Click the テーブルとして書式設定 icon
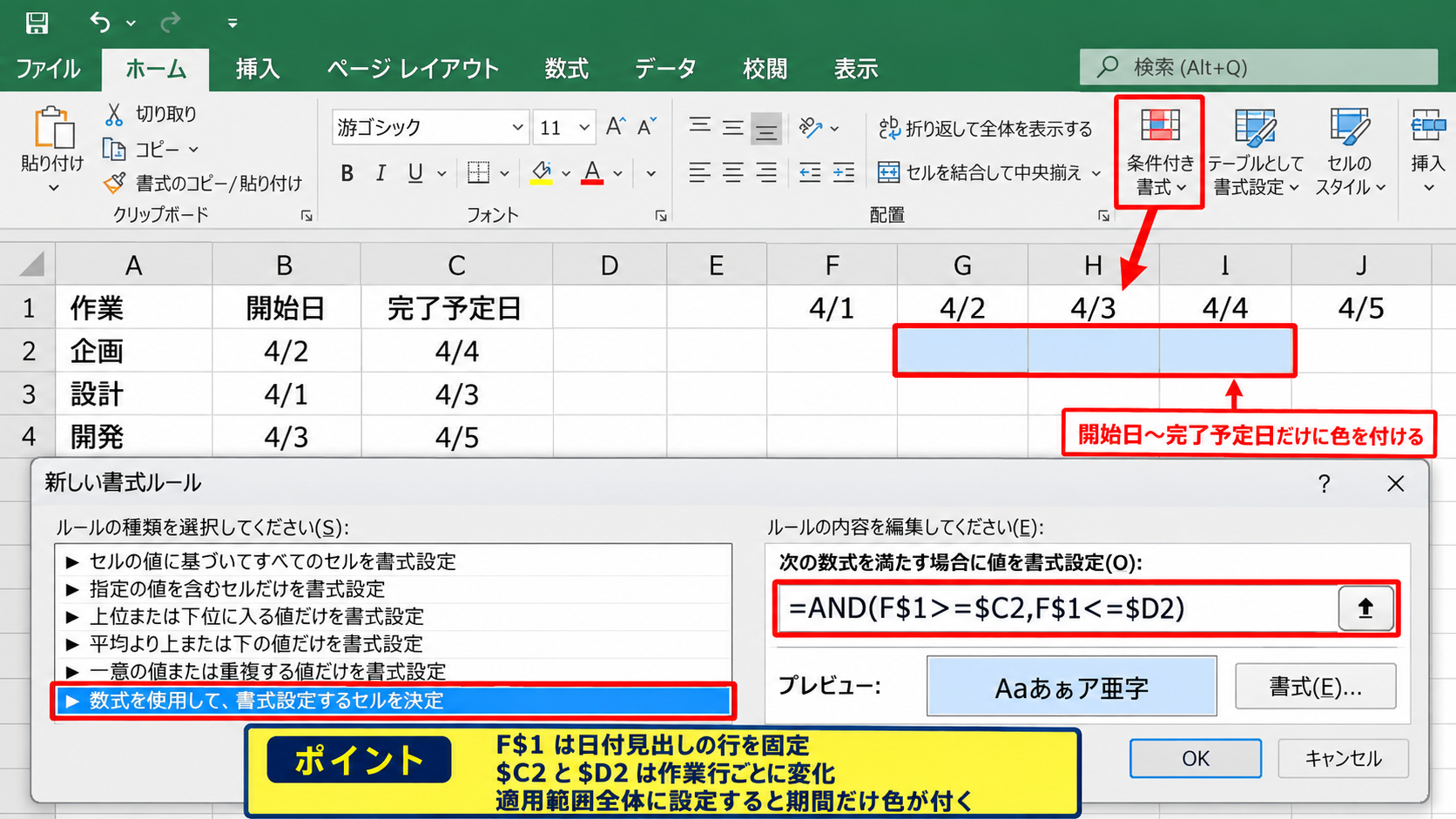Viewport: 1456px width, 819px height. tap(1255, 127)
